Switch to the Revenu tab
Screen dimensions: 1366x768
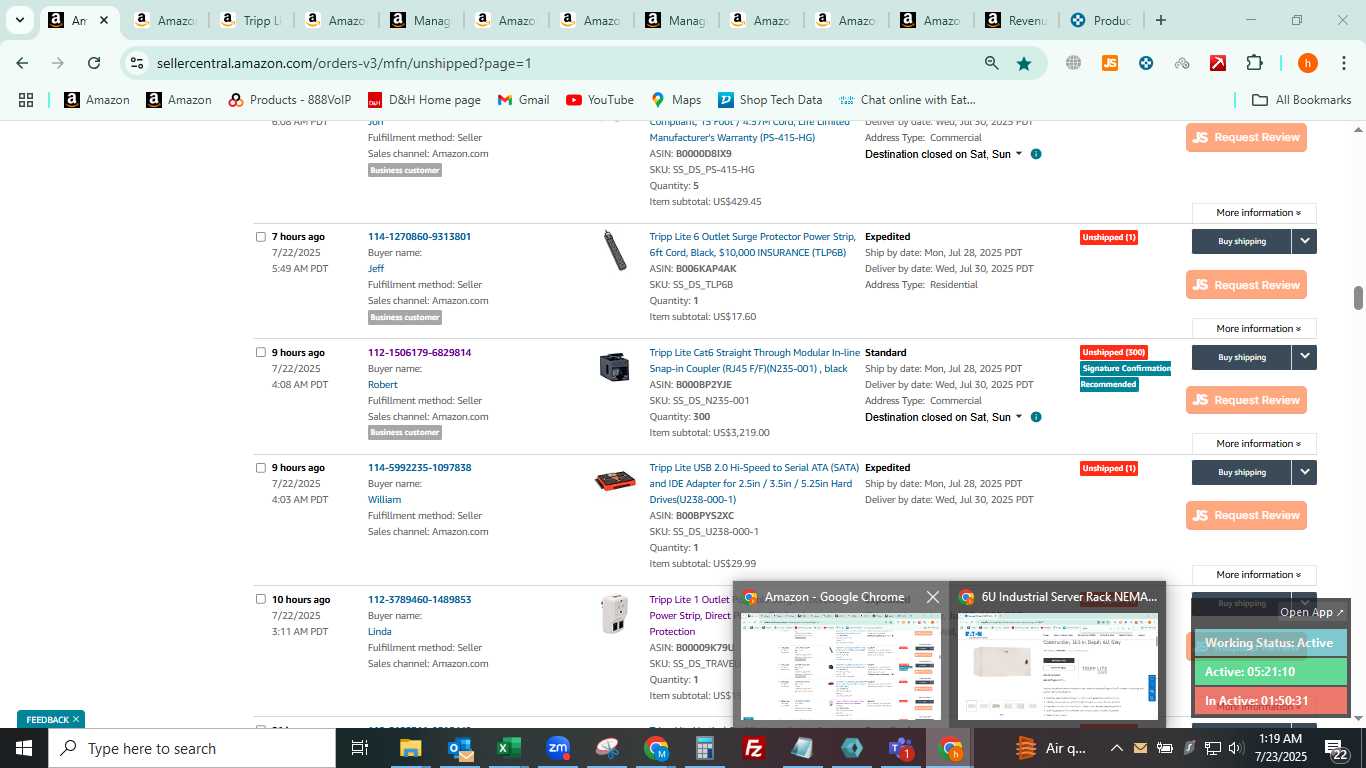[x=1015, y=20]
